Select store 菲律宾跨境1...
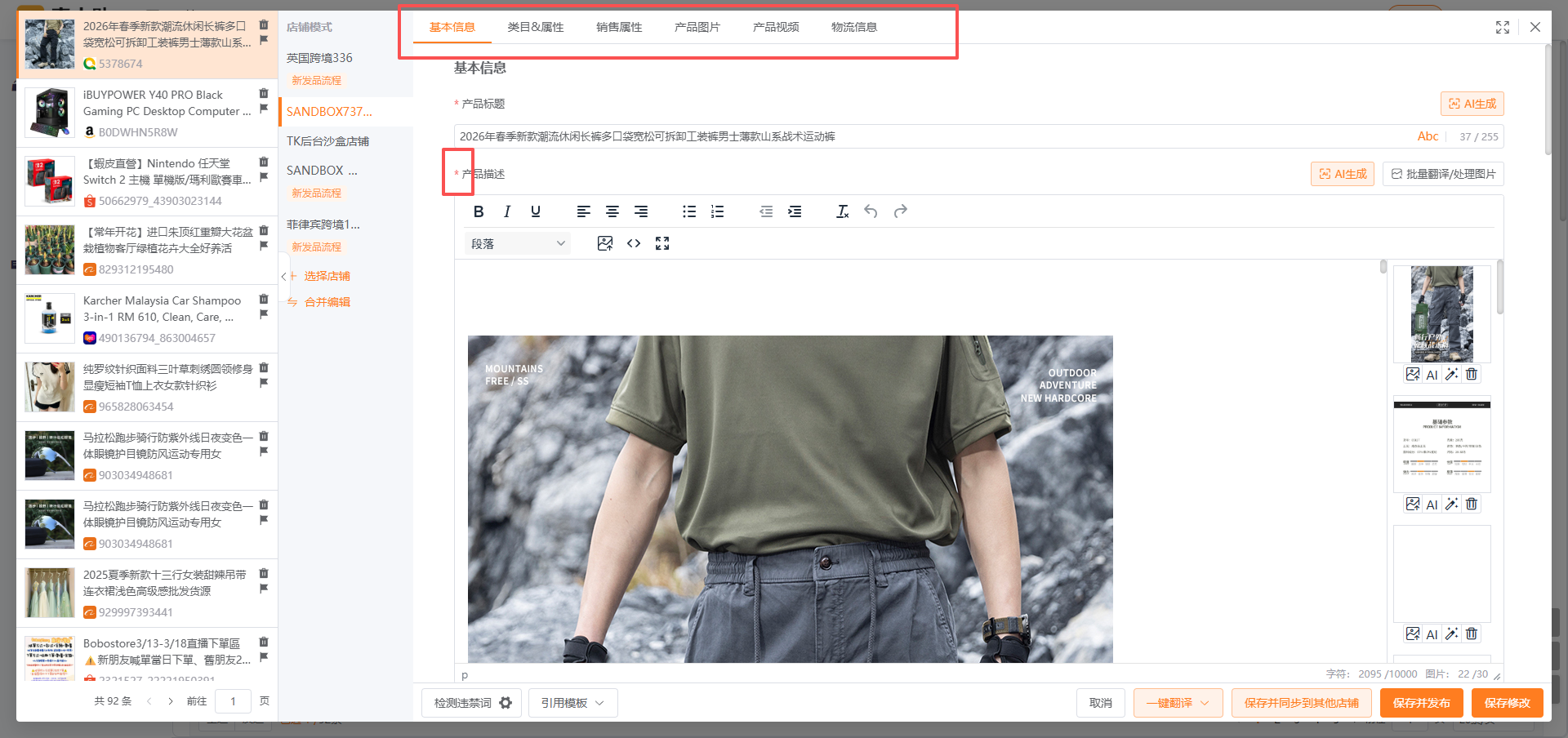Screen dimensions: 1568x738 [x=323, y=225]
